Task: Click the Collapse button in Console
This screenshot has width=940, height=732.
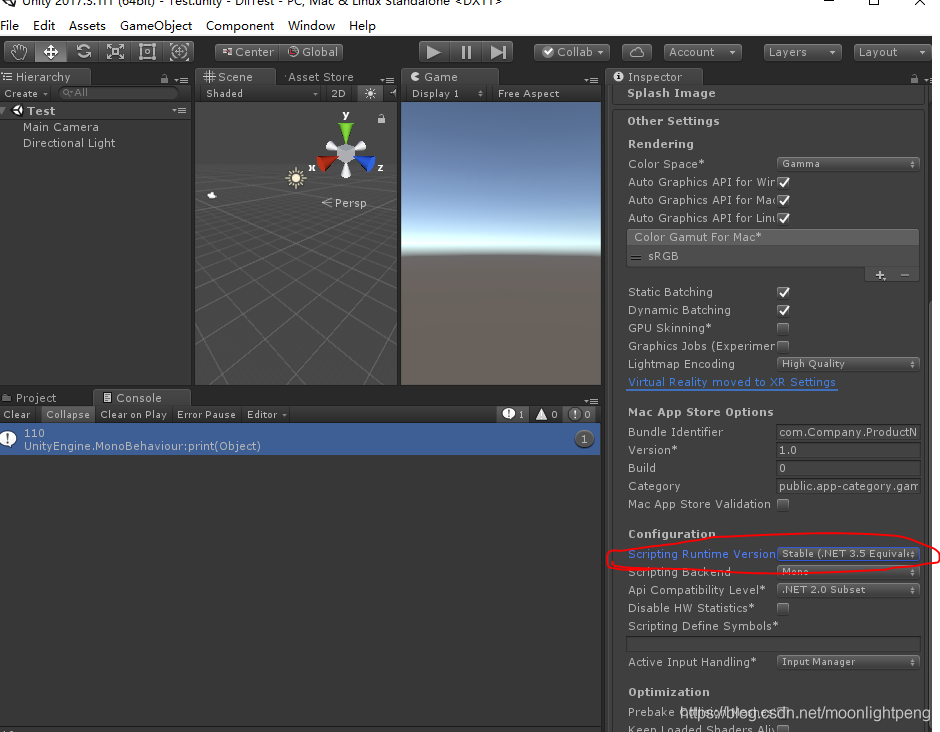Action: click(x=67, y=414)
